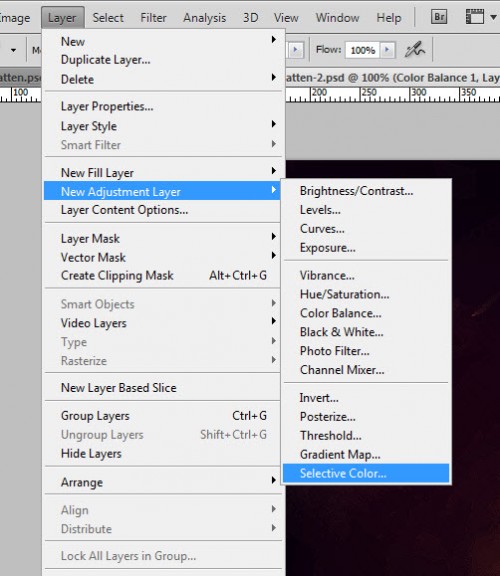
Task: Open the 3D menu
Action: tap(250, 18)
